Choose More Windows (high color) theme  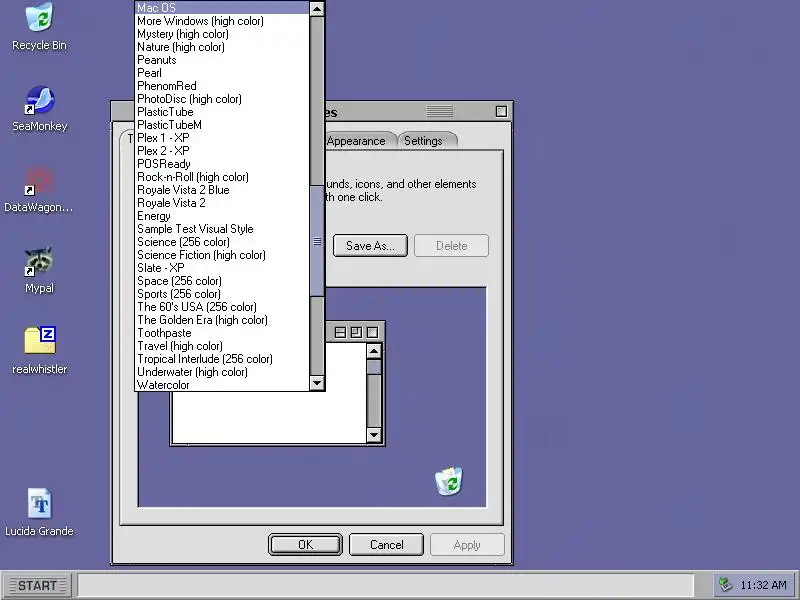click(222, 21)
